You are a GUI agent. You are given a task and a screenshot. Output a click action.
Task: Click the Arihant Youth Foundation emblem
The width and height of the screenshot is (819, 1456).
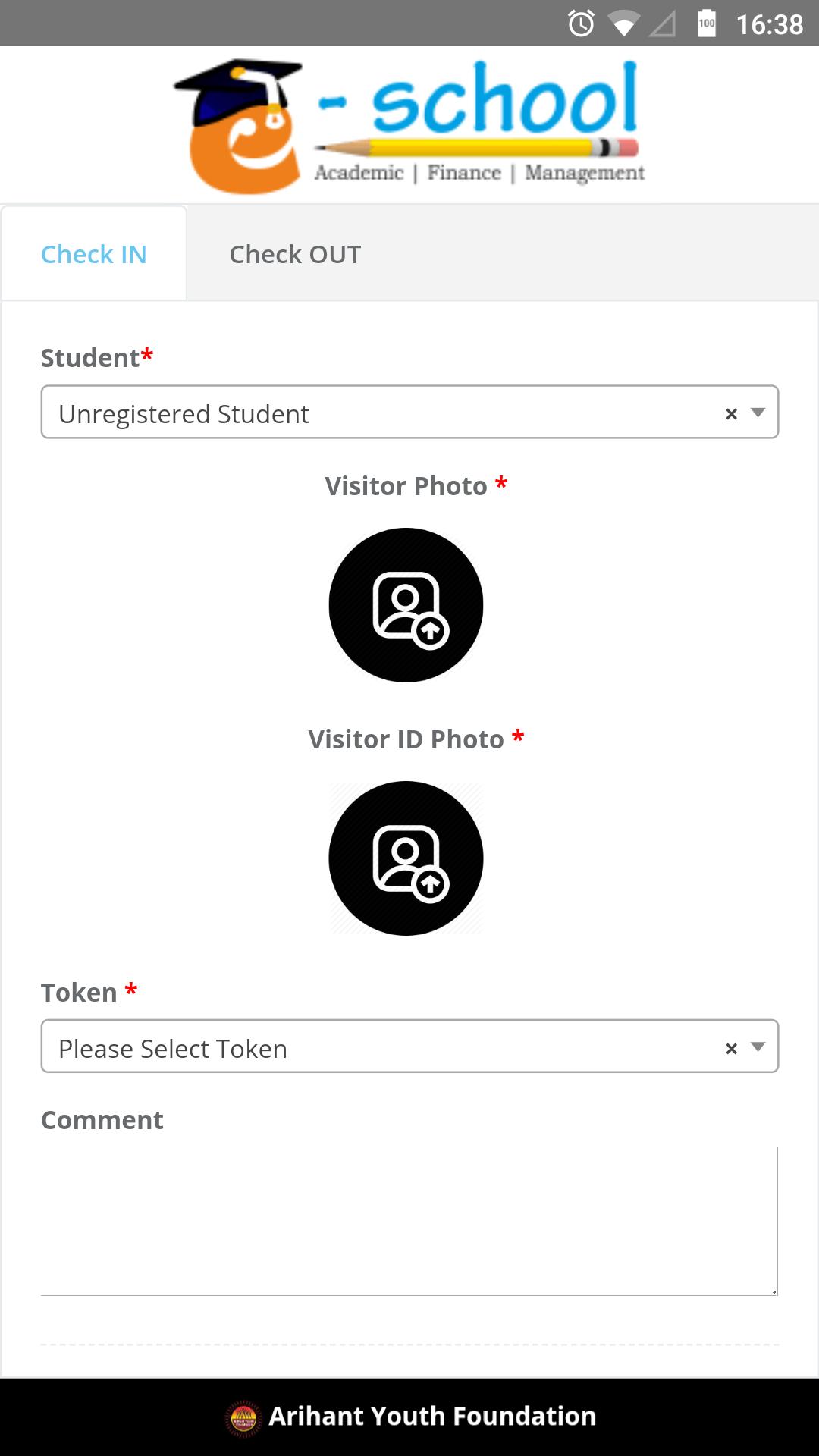(243, 1417)
